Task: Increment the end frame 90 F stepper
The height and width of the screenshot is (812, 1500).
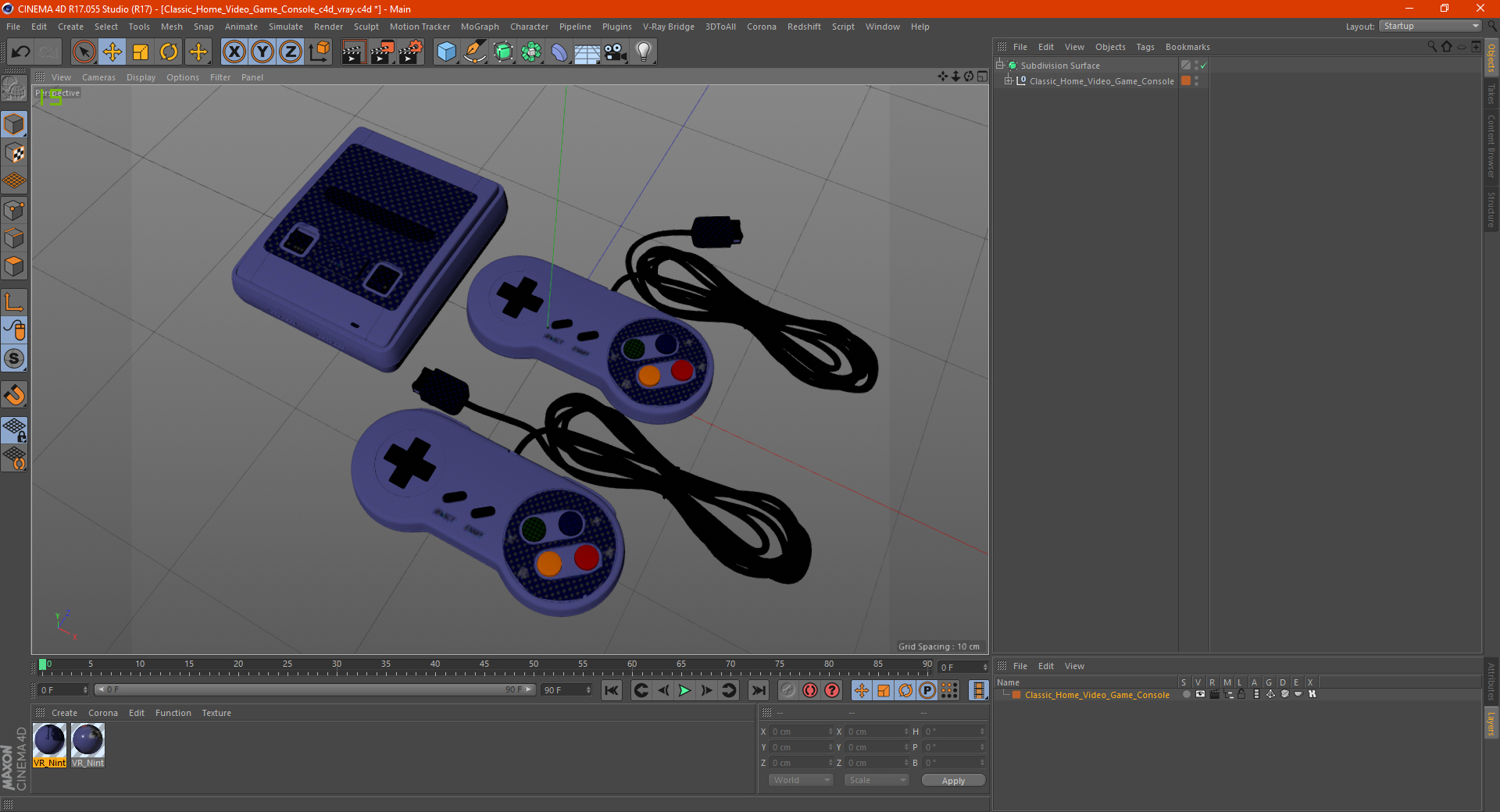Action: pyautogui.click(x=589, y=687)
